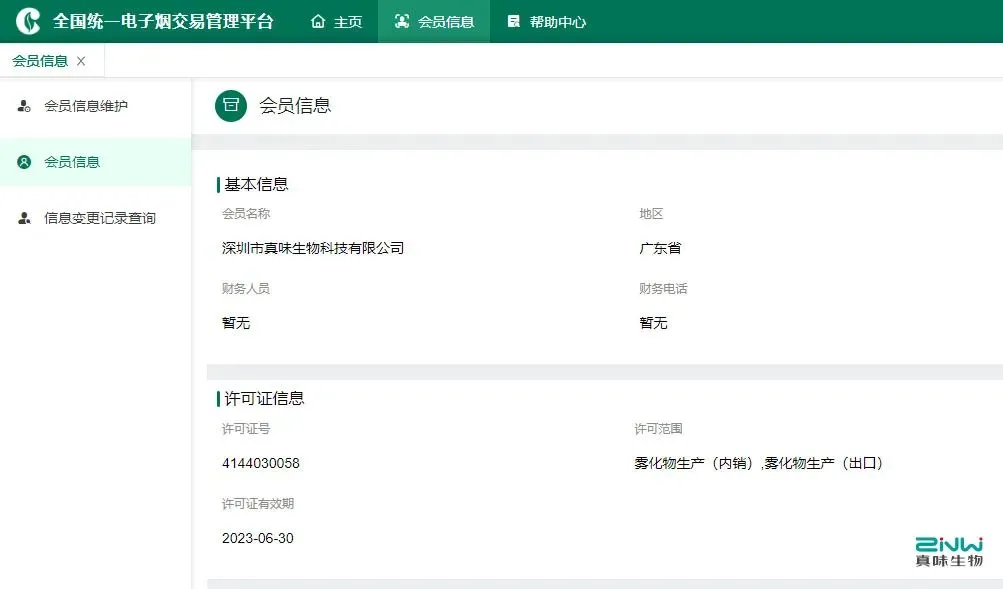
Task: Select the home icon beside 主页
Action: pyautogui.click(x=319, y=21)
